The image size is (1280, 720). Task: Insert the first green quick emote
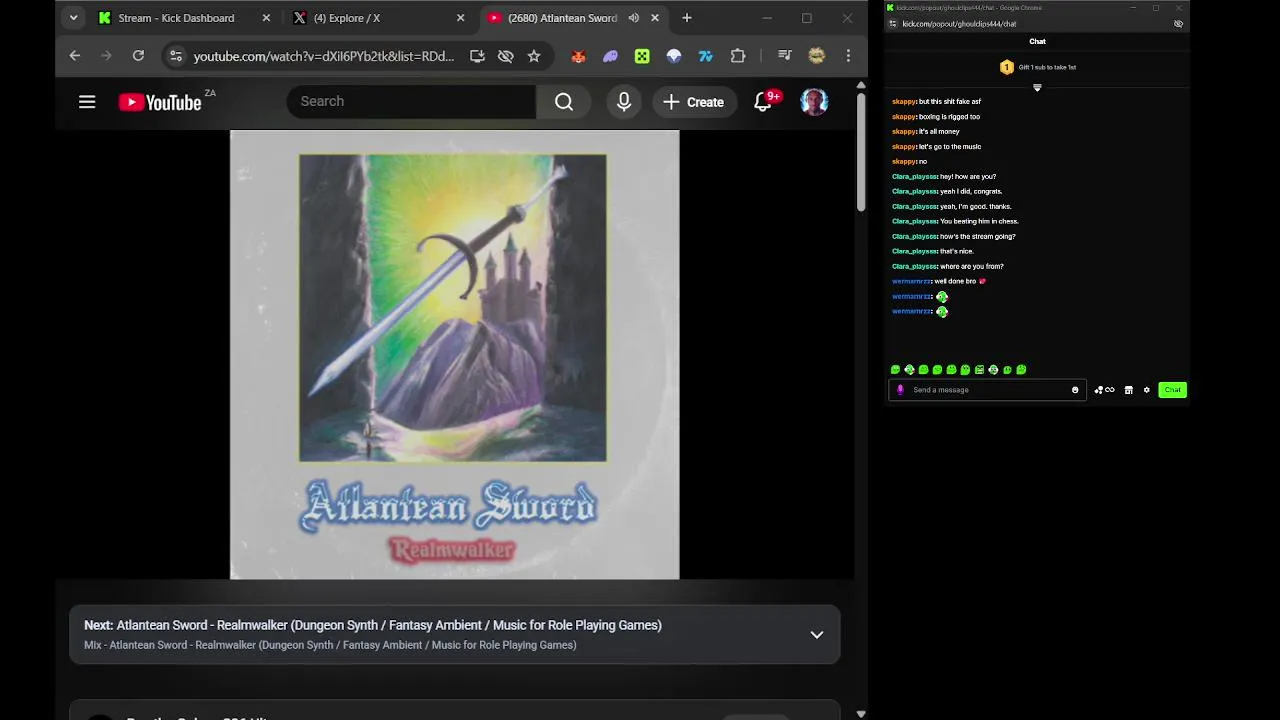[895, 370]
